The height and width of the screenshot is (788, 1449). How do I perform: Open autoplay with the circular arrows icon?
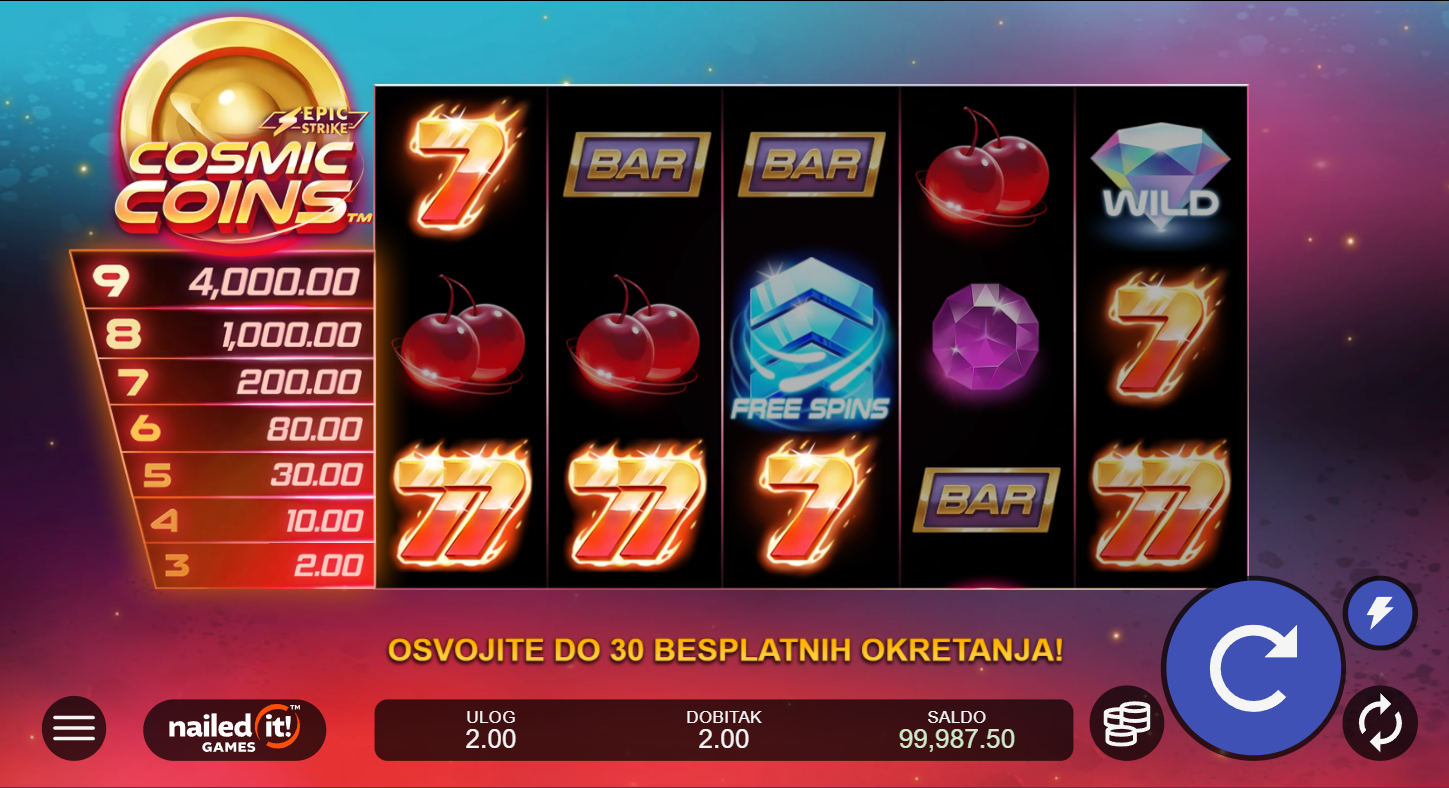point(1380,723)
